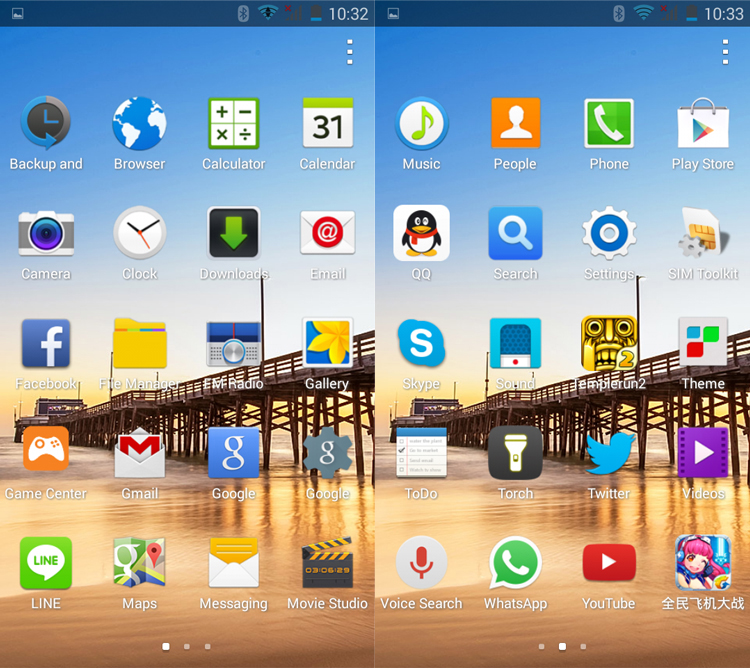Image resolution: width=750 pixels, height=669 pixels.
Task: Open the Twitter app
Action: coord(609,454)
